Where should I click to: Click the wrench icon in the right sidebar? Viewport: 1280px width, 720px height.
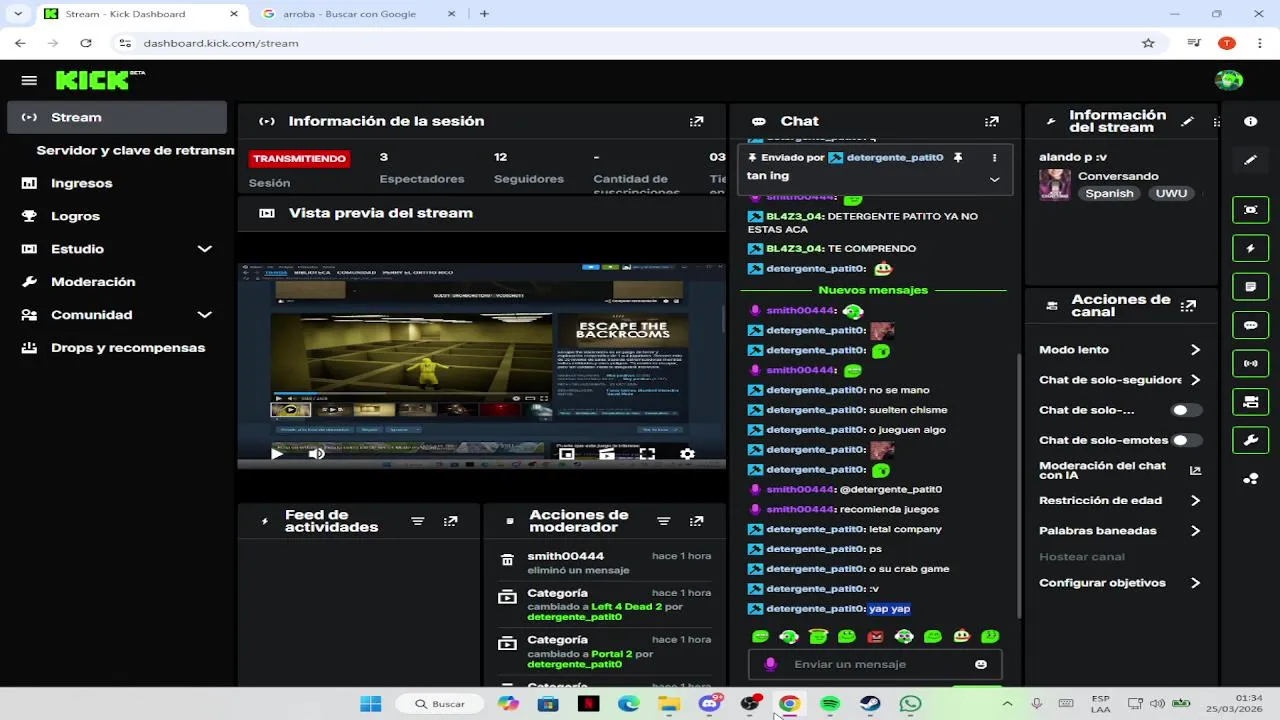coord(1250,440)
